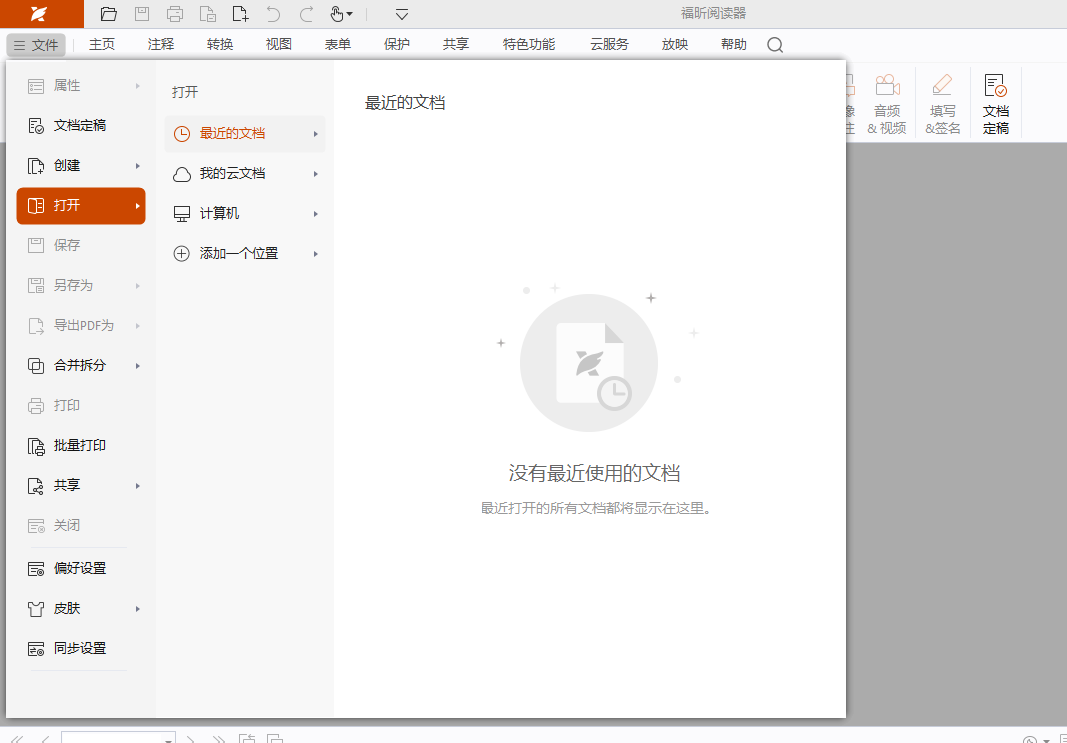
Task: Click the open folder icon in quick access toolbar
Action: tap(109, 14)
